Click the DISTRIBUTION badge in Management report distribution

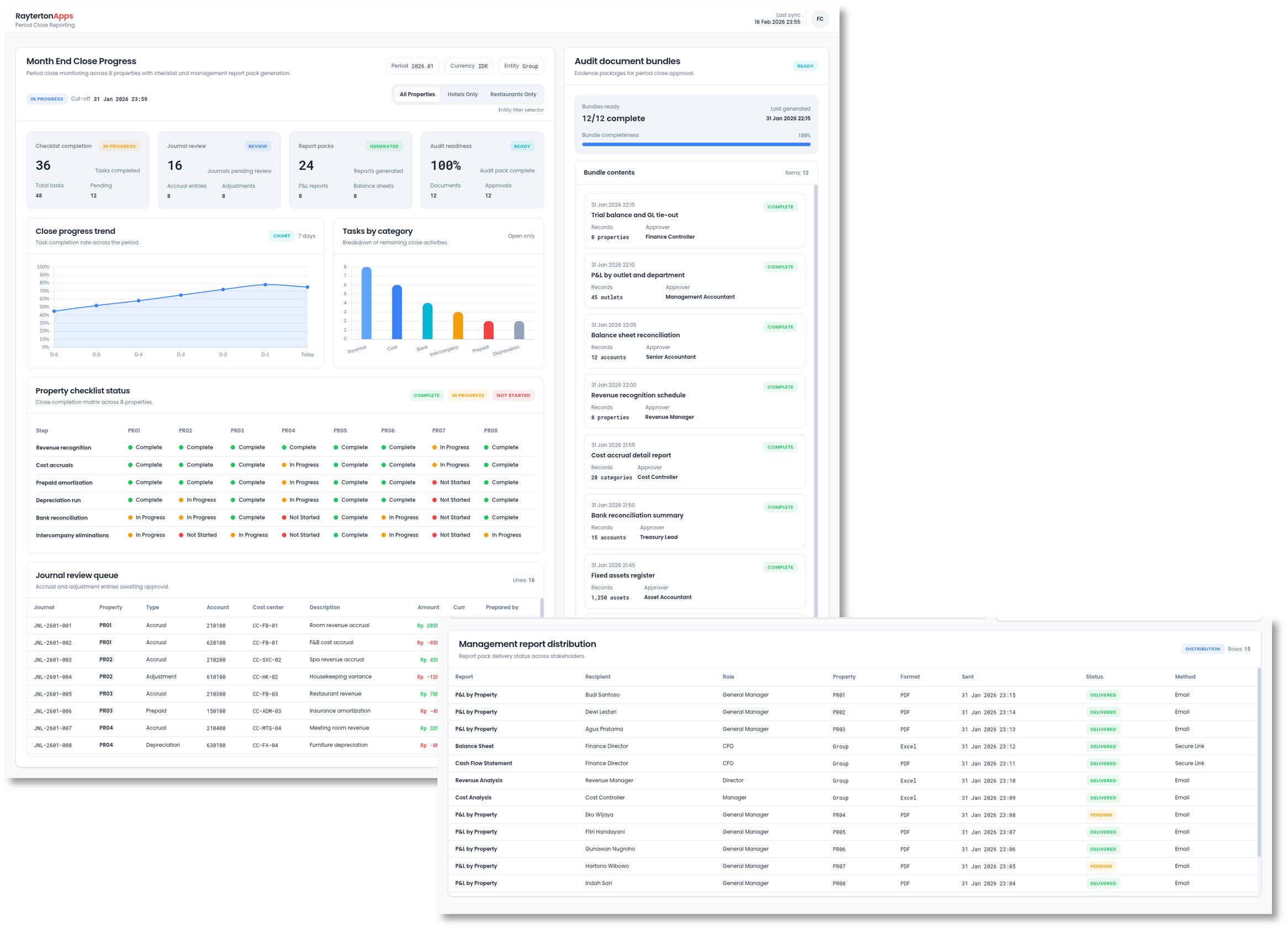[1202, 648]
